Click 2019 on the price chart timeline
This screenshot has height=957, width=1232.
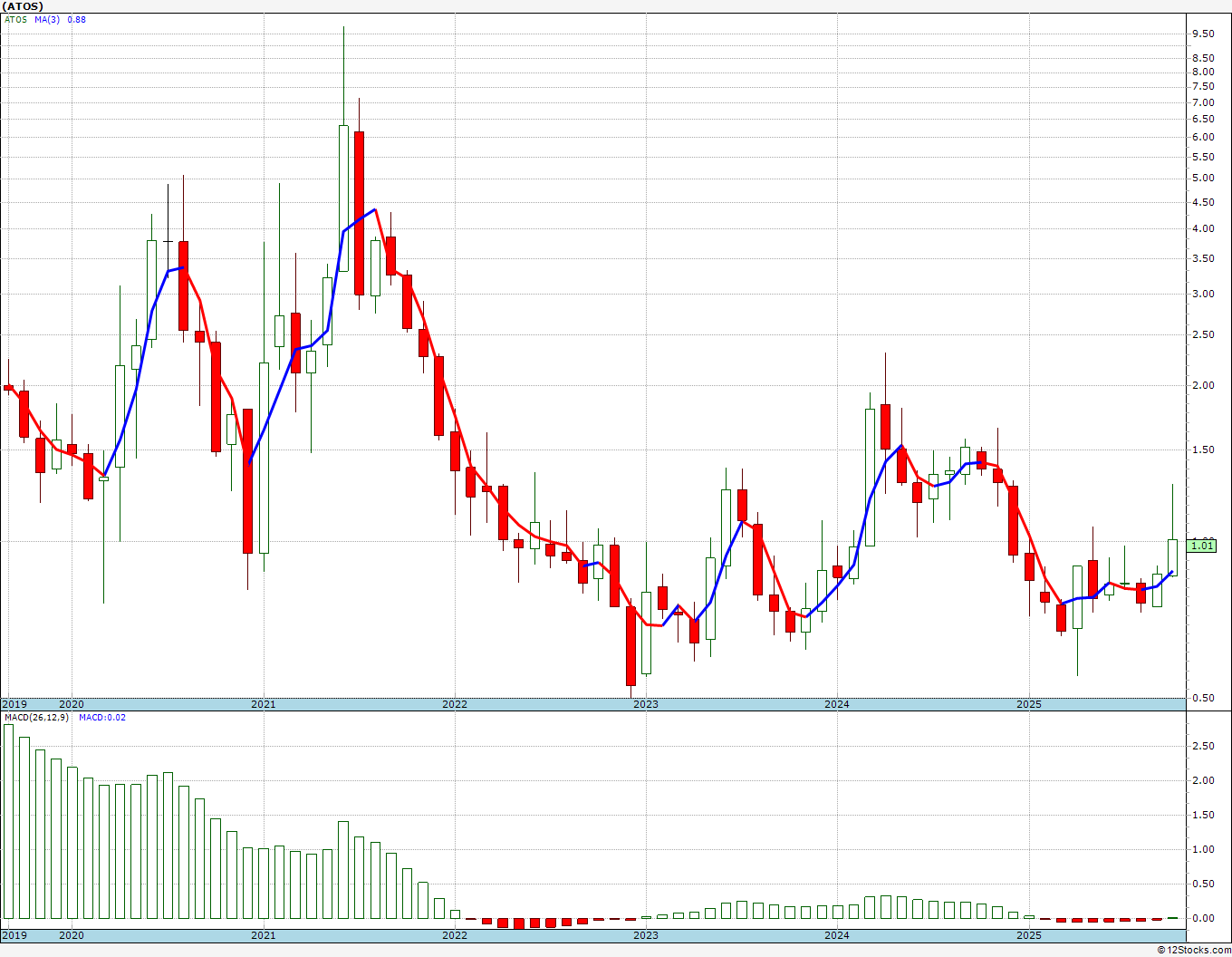(x=14, y=704)
